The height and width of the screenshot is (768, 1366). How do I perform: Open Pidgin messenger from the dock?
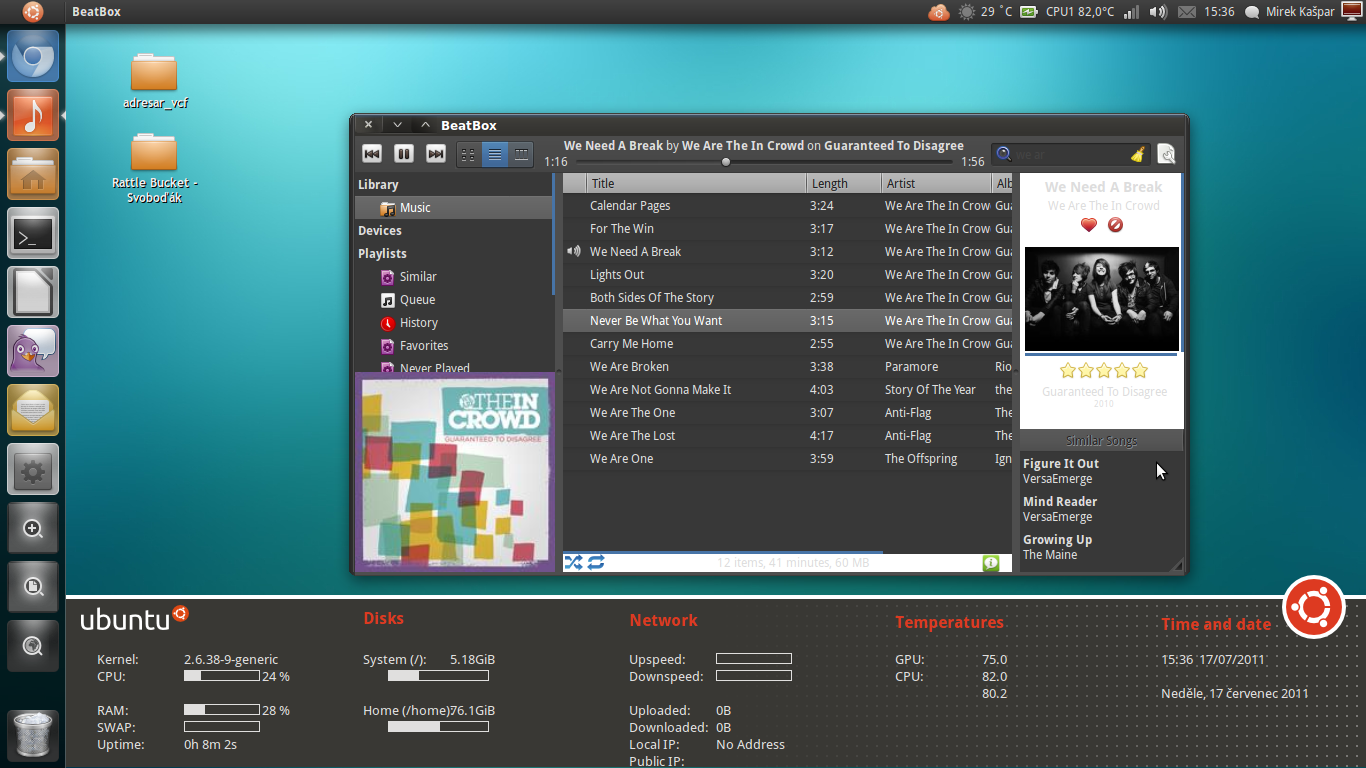coord(33,351)
